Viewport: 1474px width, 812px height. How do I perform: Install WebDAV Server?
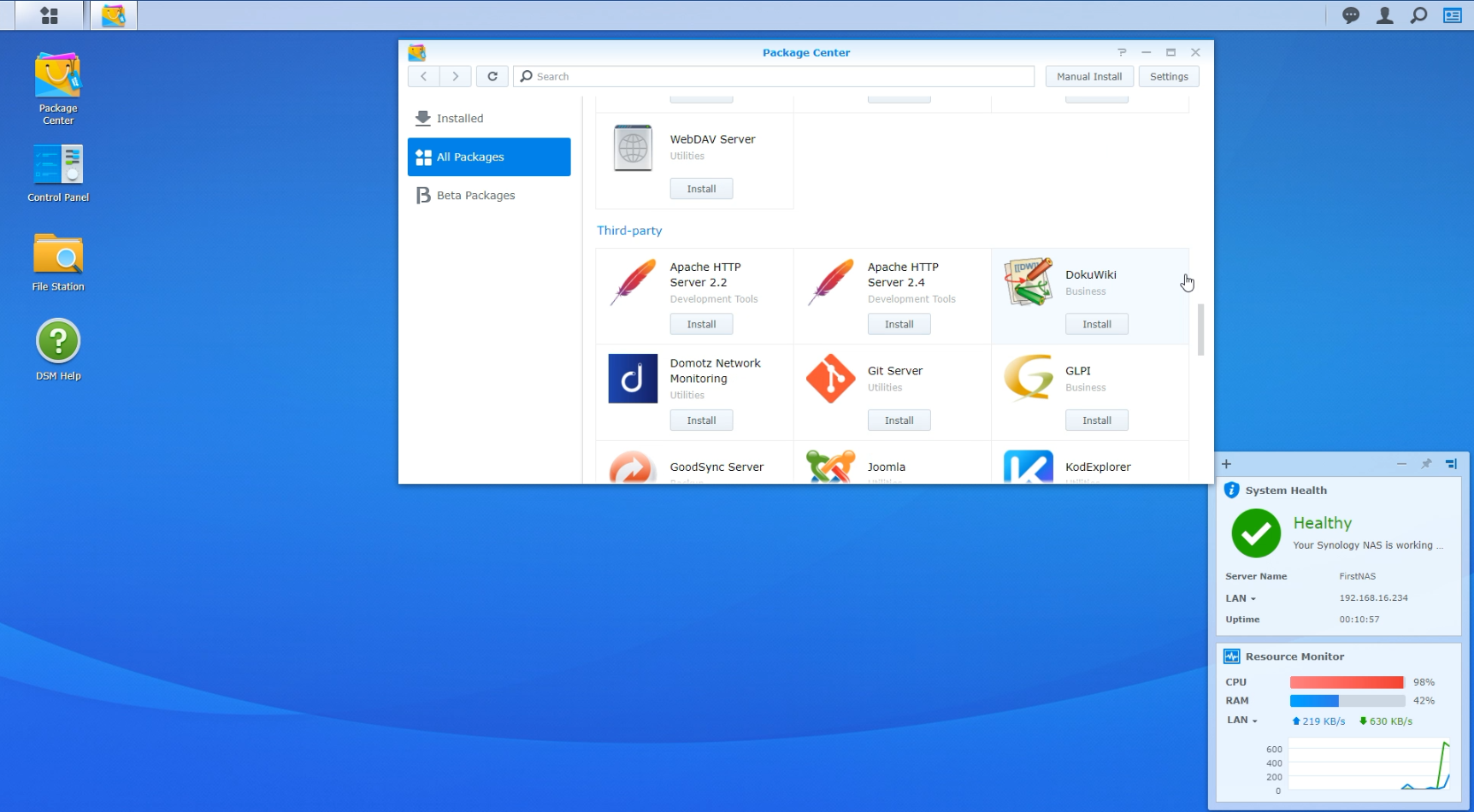701,189
